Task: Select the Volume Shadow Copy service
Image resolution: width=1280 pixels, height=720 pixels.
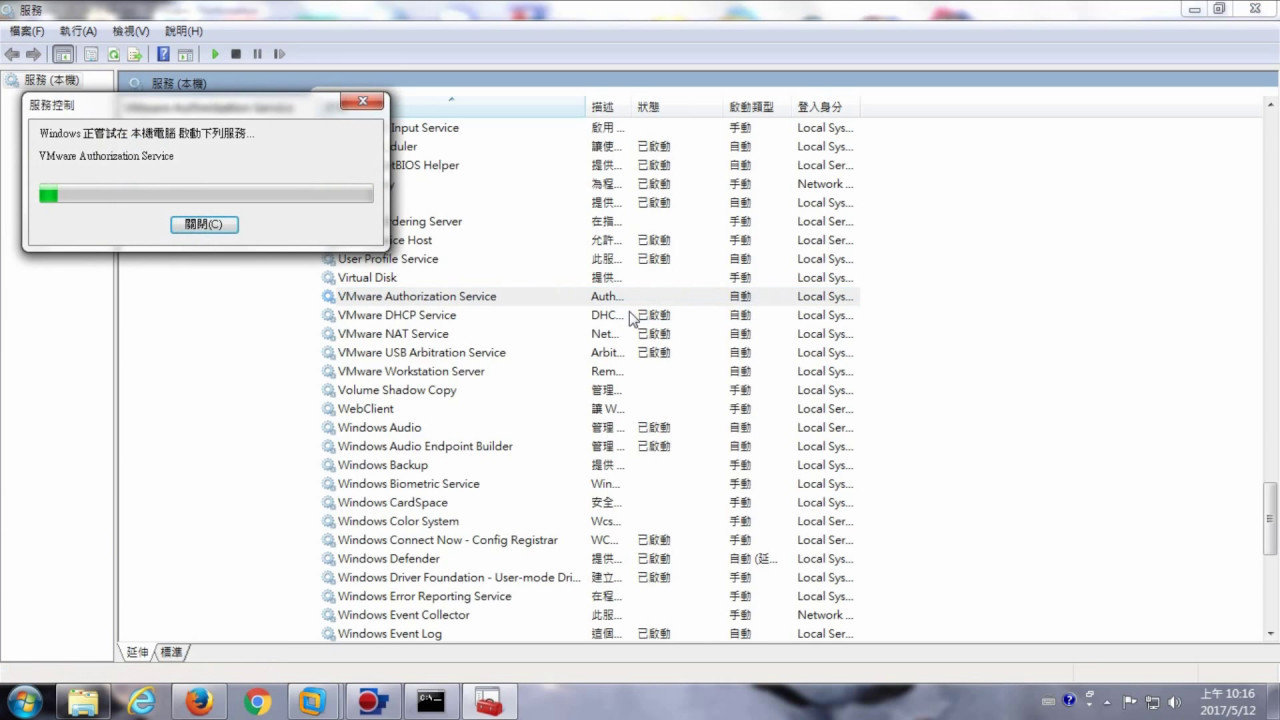Action: click(x=589, y=390)
